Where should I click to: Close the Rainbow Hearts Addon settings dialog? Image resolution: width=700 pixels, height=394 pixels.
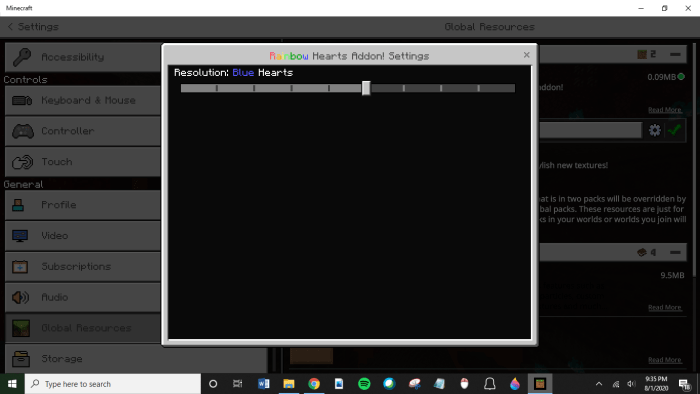(526, 55)
